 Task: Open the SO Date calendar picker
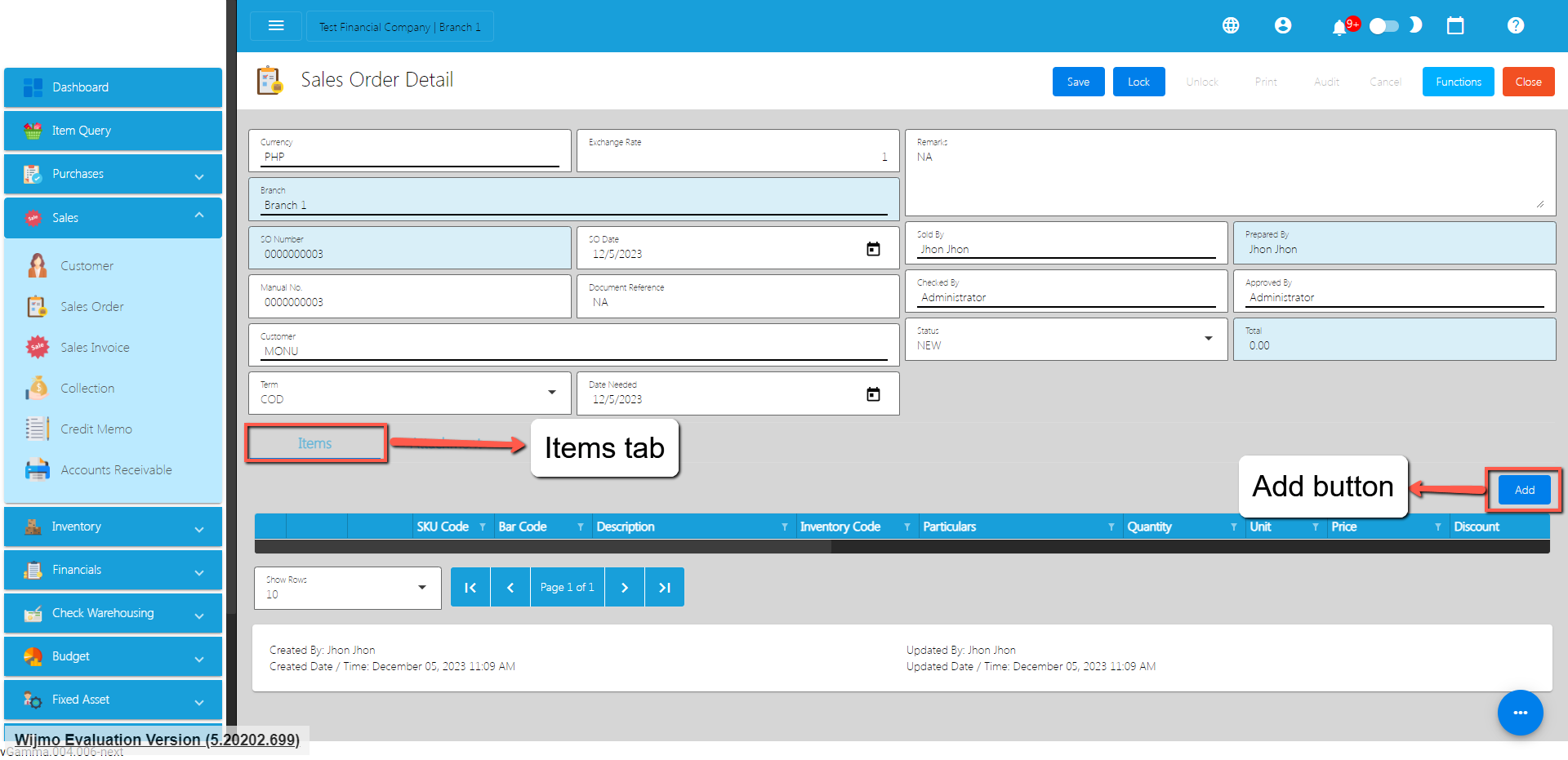click(x=873, y=249)
